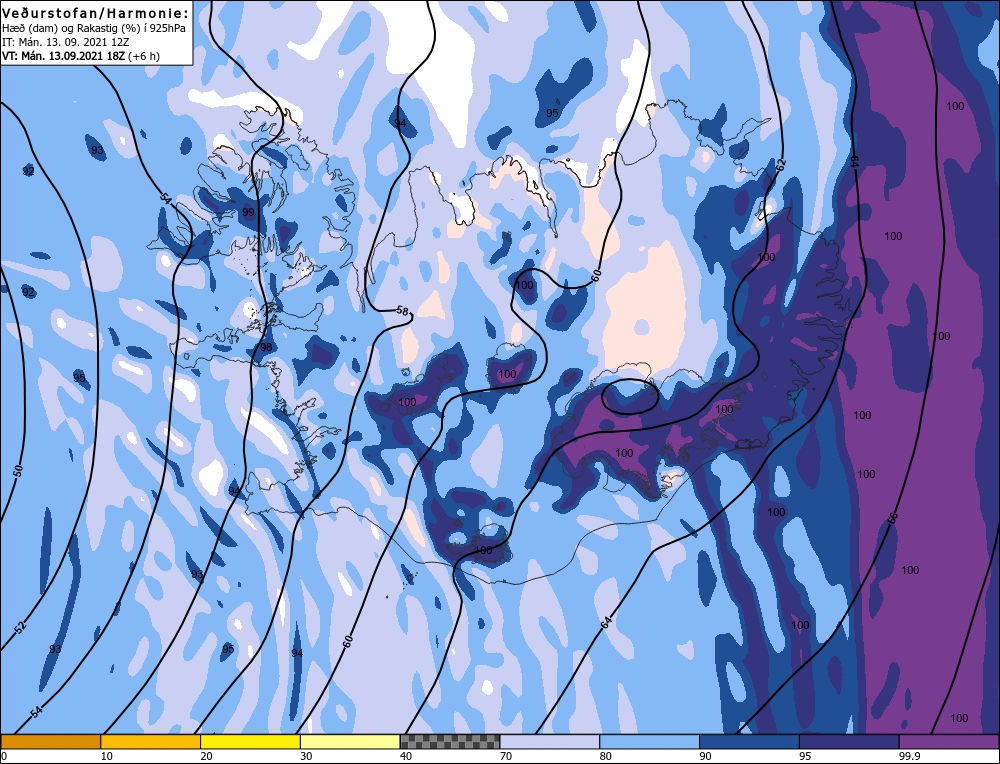The image size is (1000, 764).
Task: Click the dark blue 90–95 legend swatch
Action: pos(749,741)
